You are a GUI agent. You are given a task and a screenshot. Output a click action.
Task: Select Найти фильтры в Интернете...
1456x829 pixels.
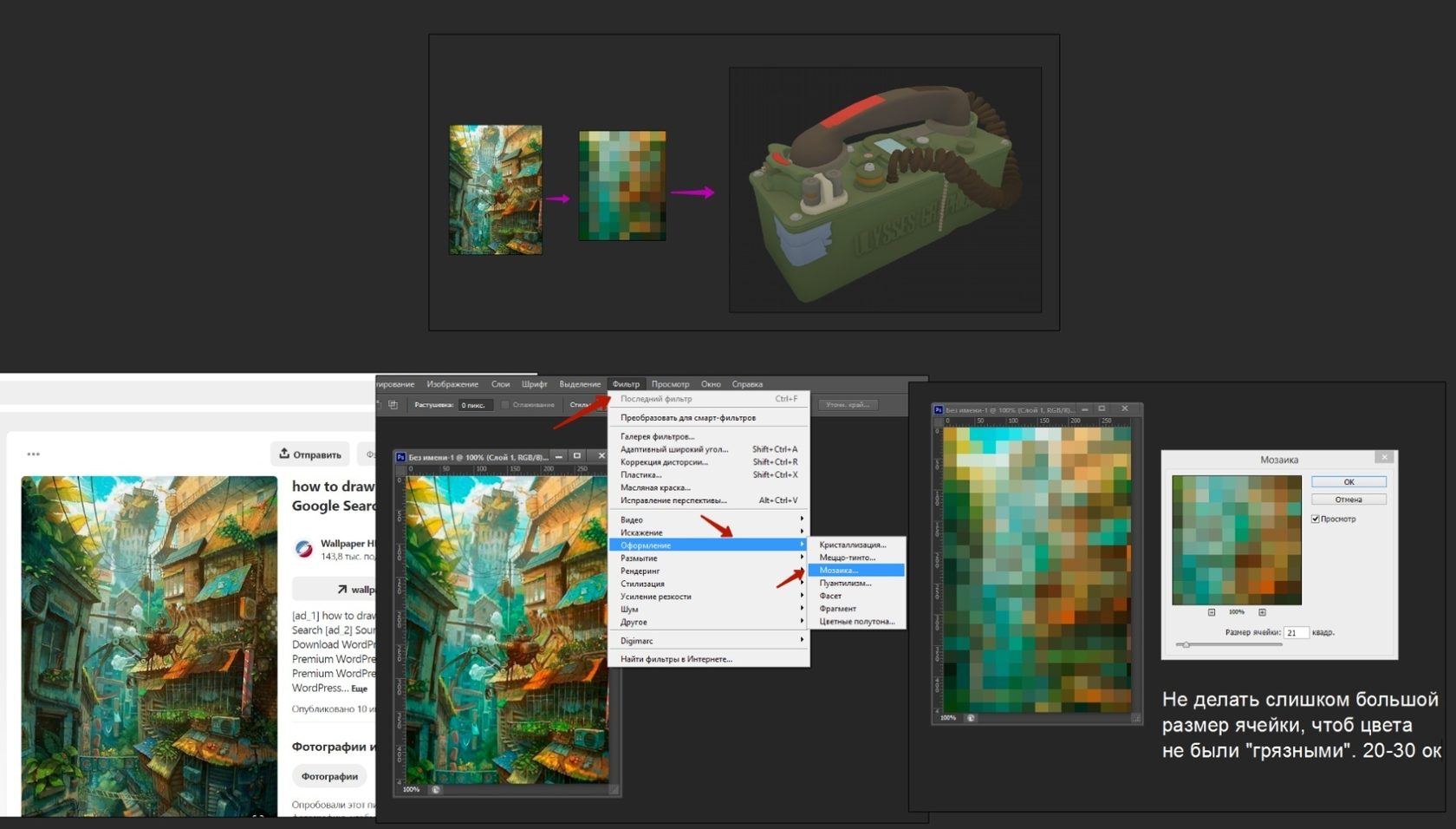pos(709,659)
